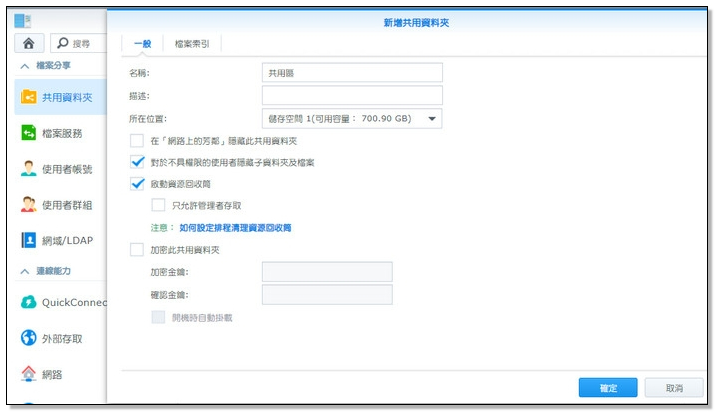
Task: Collapse the 連線能力 sidebar section
Action: pyautogui.click(x=25, y=271)
